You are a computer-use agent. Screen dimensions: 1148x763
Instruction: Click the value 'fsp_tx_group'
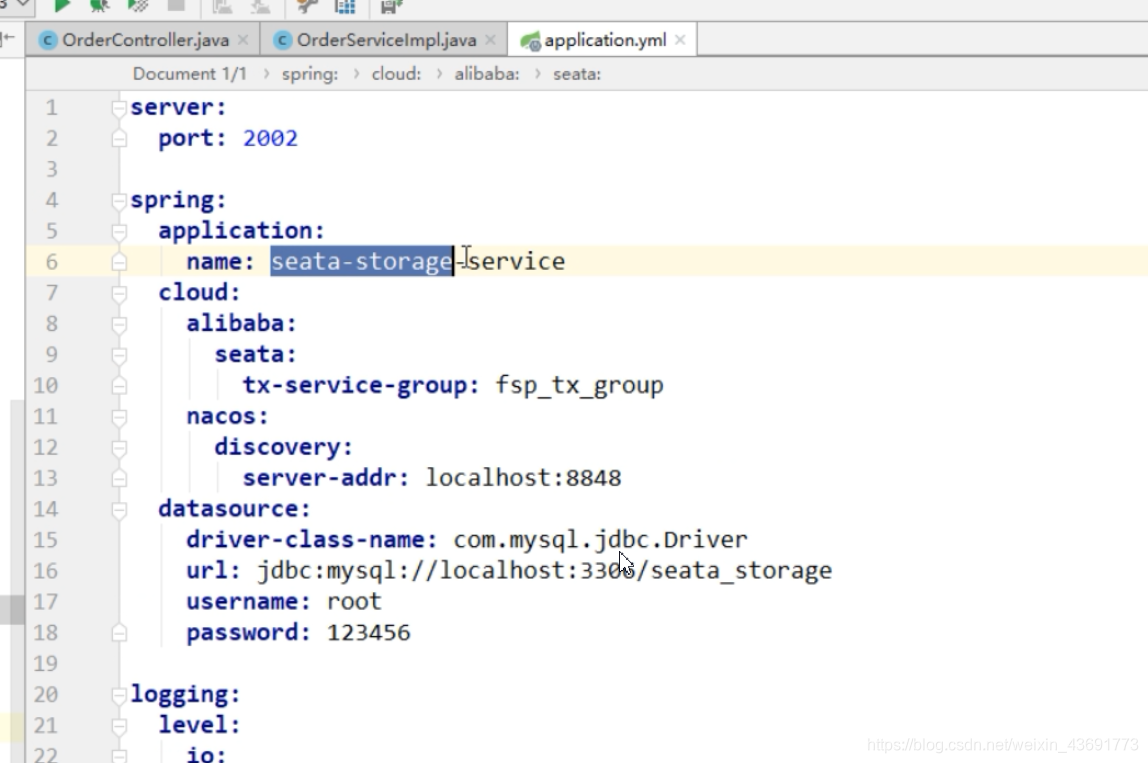click(x=579, y=386)
